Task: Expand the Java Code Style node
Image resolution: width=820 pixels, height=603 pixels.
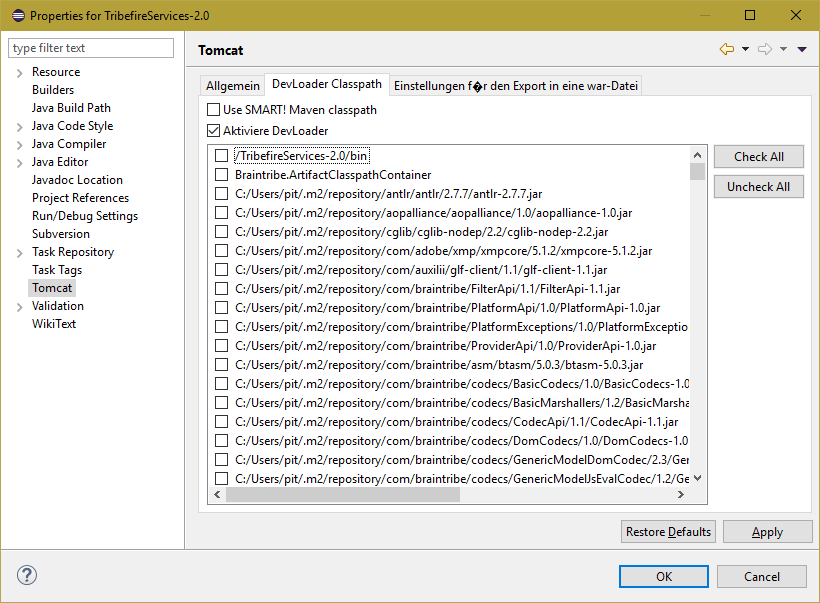Action: (x=19, y=127)
